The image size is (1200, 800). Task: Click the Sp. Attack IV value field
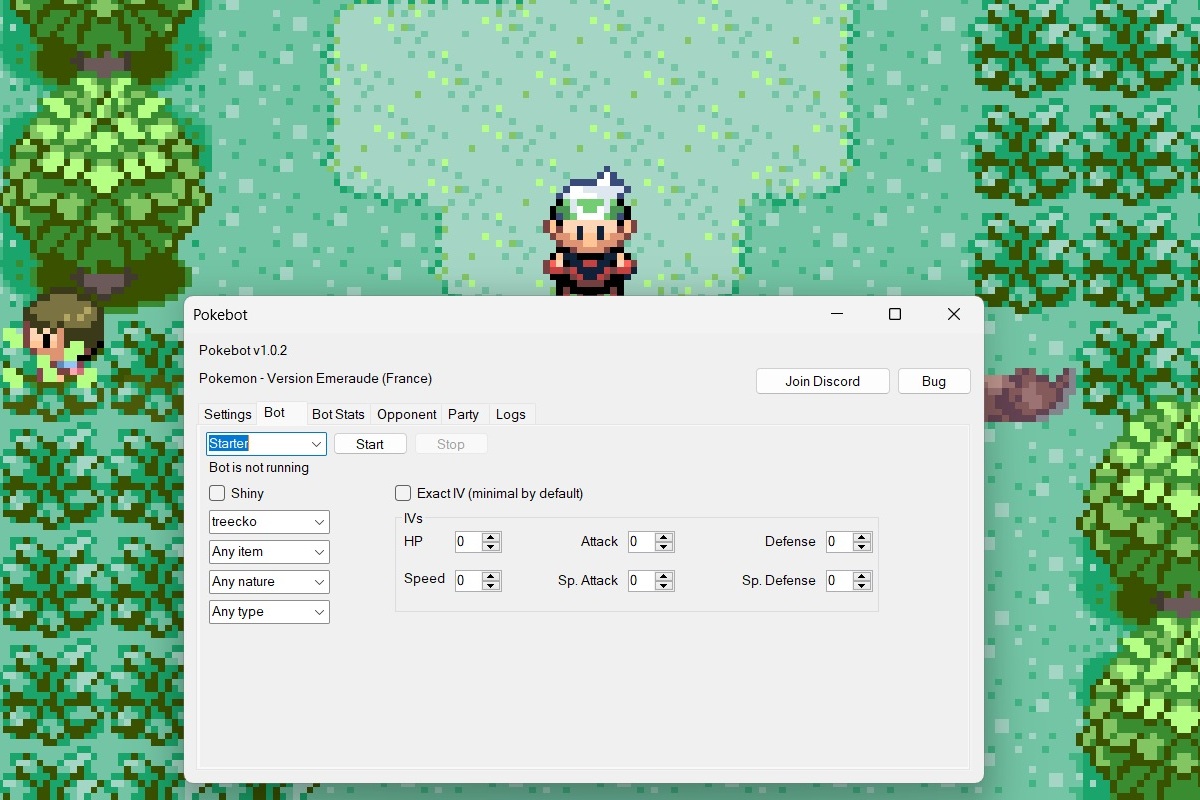click(641, 580)
